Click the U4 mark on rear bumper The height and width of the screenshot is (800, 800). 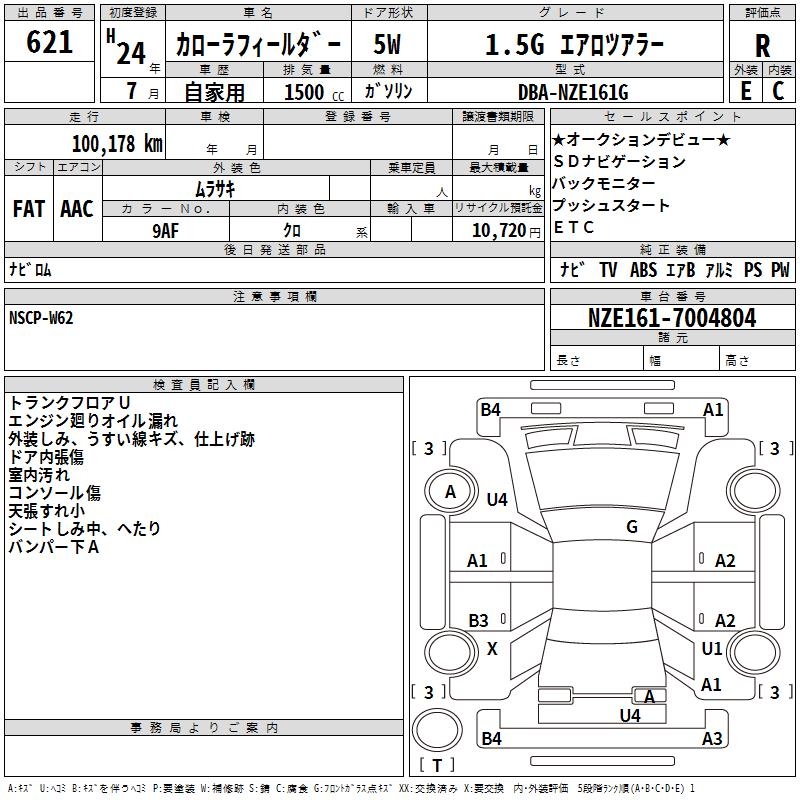pyautogui.click(x=630, y=716)
